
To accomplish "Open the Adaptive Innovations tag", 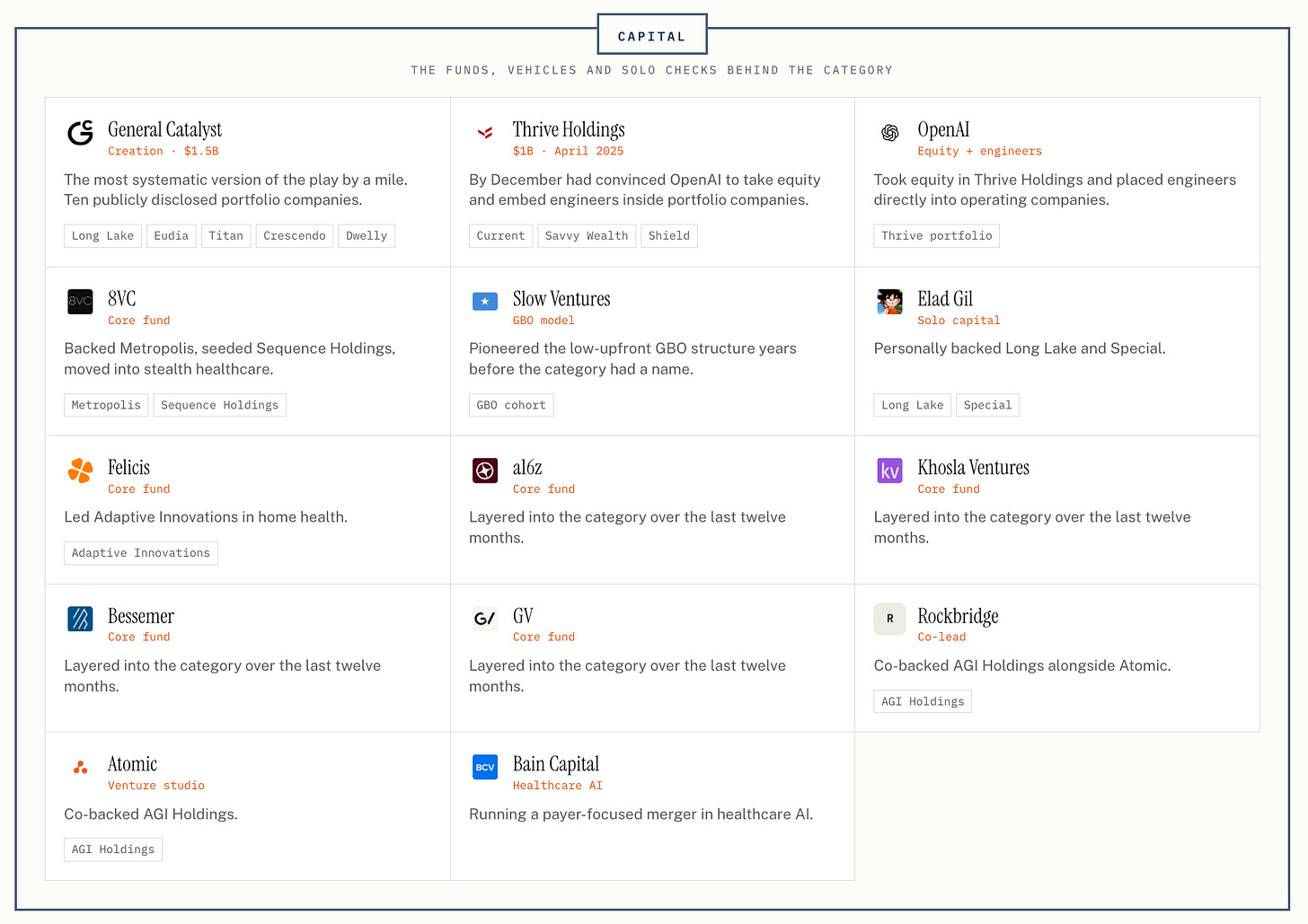I will click(141, 553).
